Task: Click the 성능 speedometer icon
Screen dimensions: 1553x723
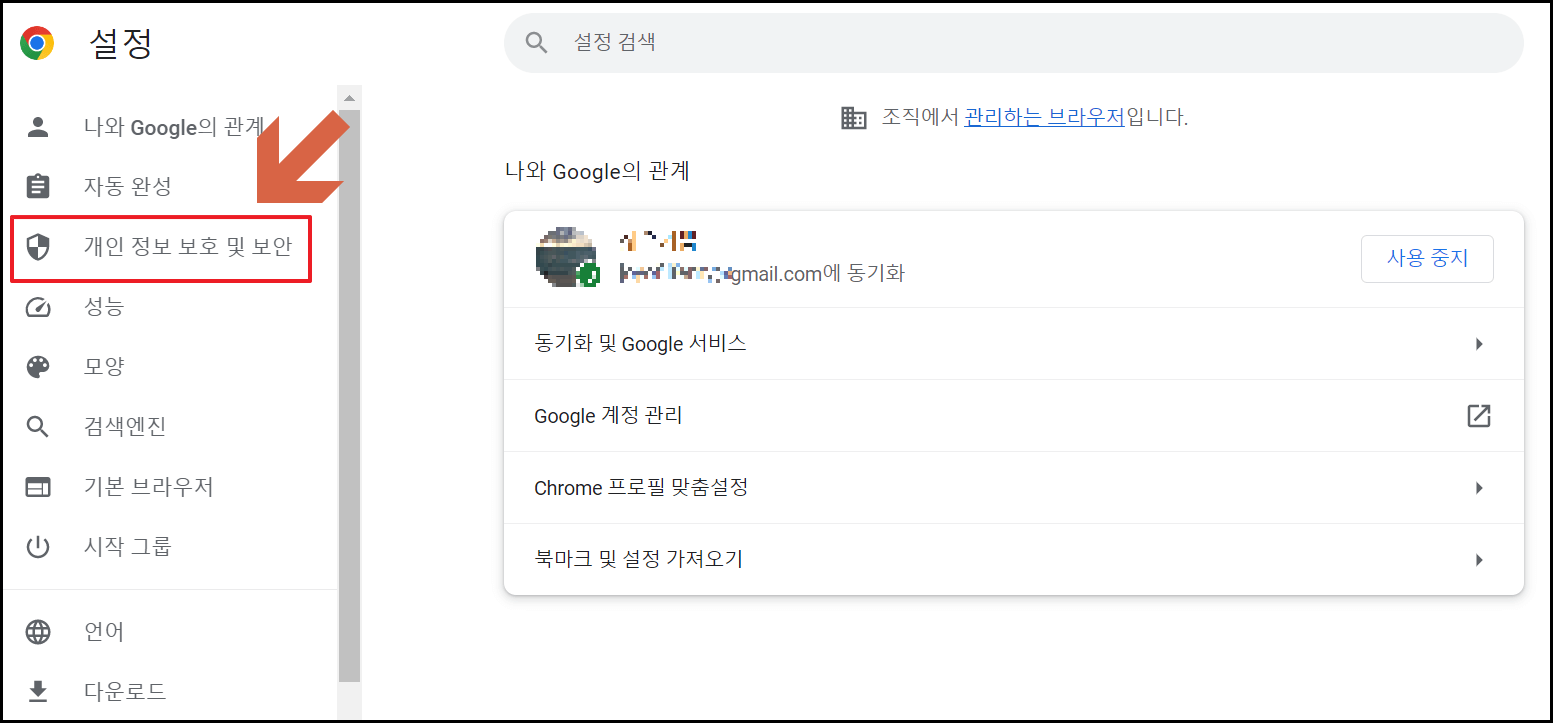Action: click(x=39, y=307)
